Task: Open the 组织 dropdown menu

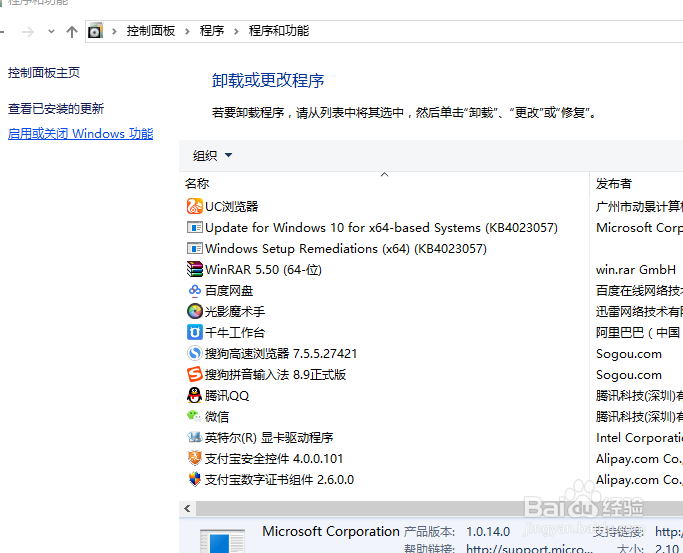Action: coord(213,155)
